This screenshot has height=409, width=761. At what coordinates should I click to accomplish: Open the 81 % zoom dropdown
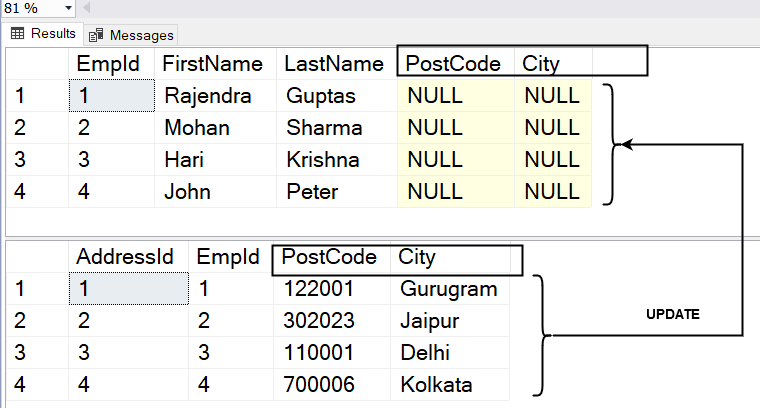tap(69, 8)
